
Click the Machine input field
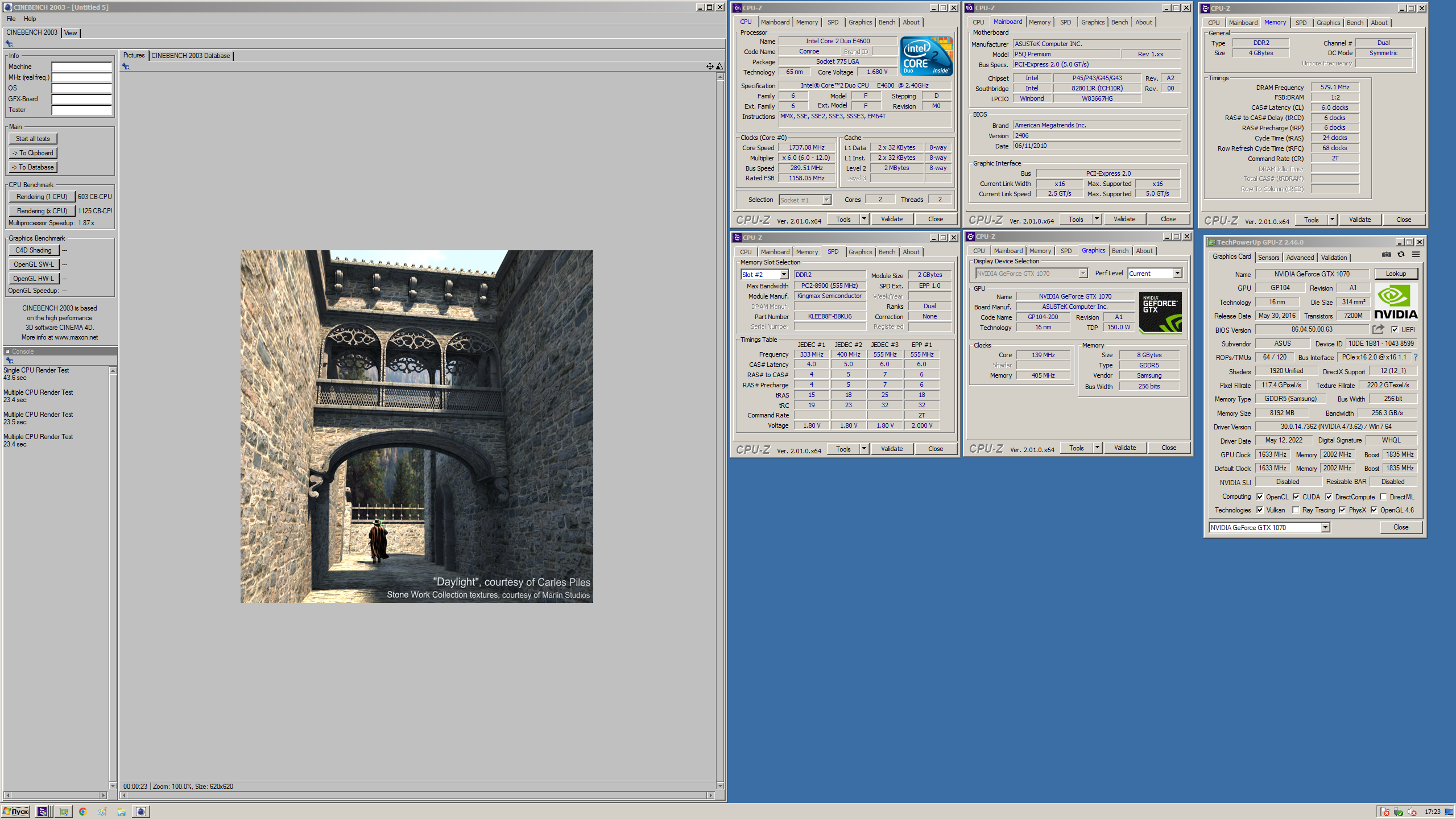coord(81,67)
